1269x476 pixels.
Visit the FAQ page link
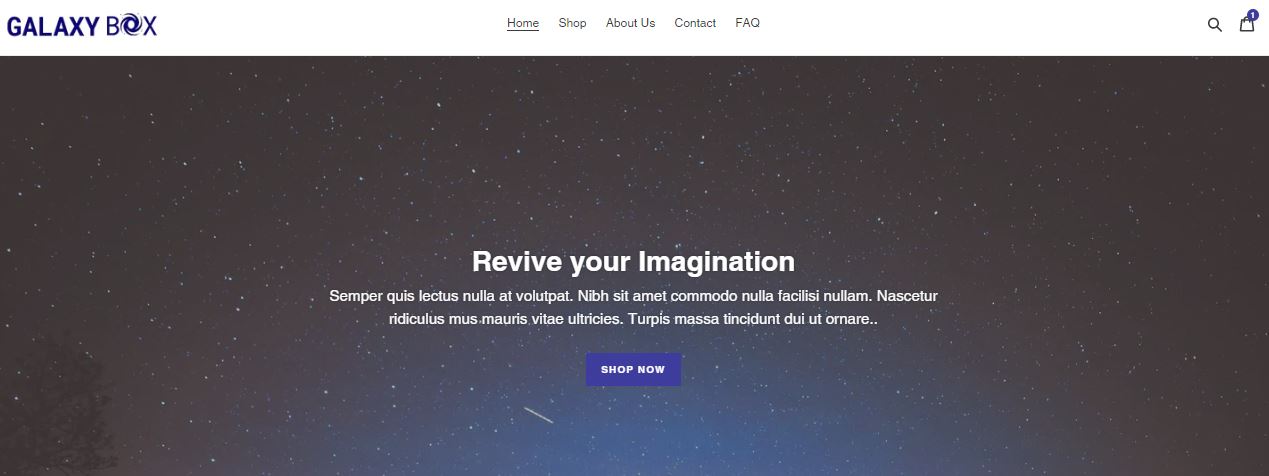(x=747, y=23)
